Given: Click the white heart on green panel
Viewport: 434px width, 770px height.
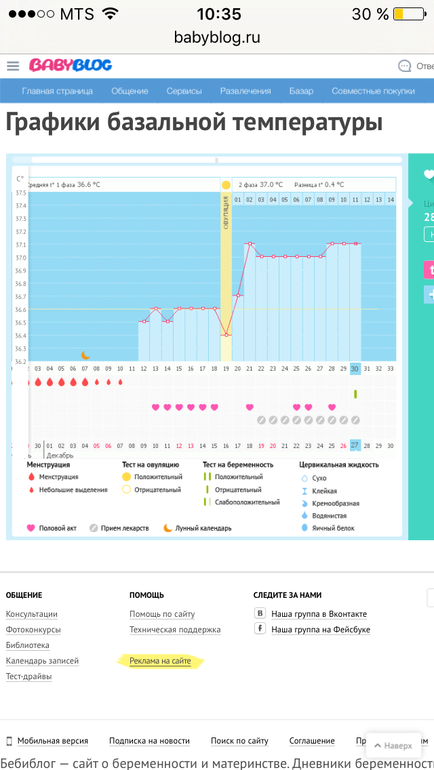Looking at the screenshot, I should pyautogui.click(x=429, y=174).
